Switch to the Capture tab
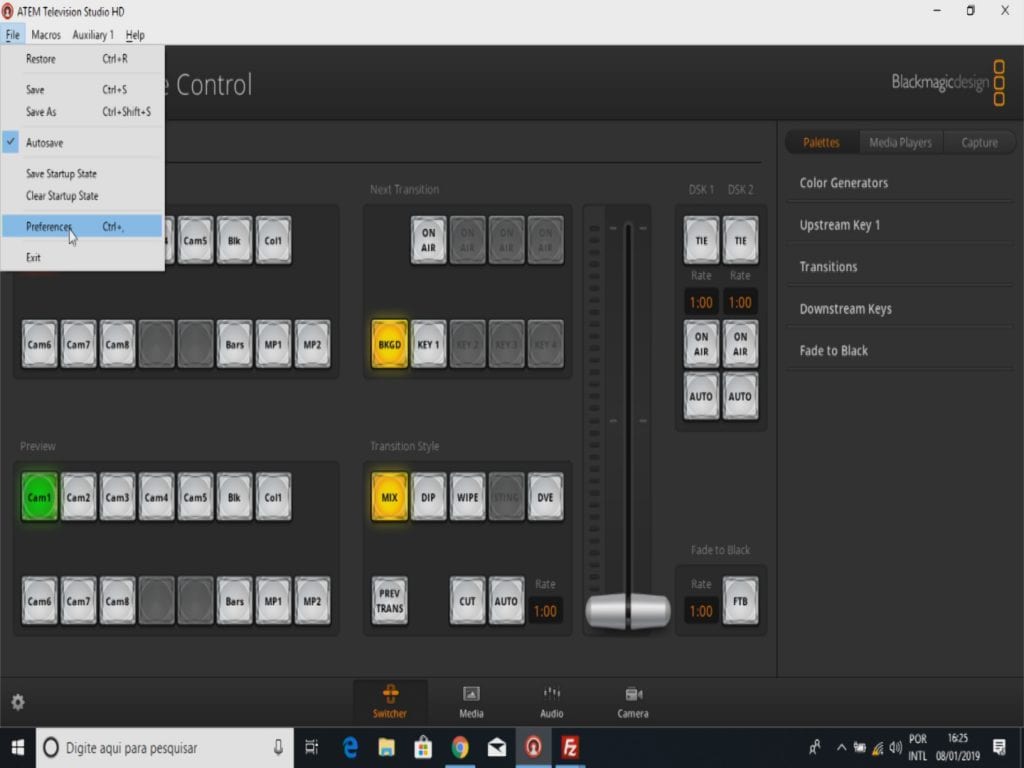This screenshot has width=1024, height=768. [x=979, y=142]
